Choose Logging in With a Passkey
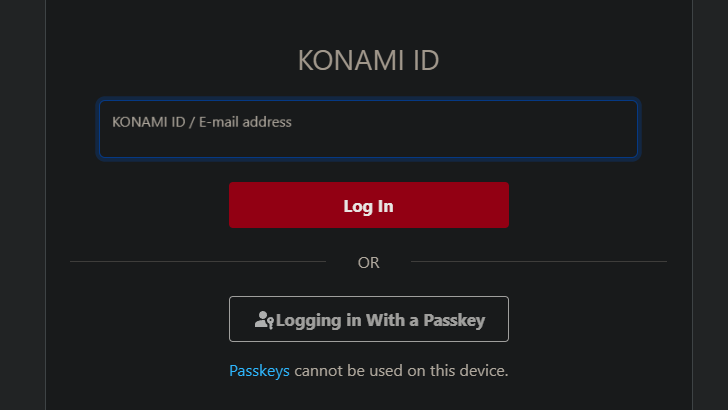The height and width of the screenshot is (410, 728). point(368,320)
